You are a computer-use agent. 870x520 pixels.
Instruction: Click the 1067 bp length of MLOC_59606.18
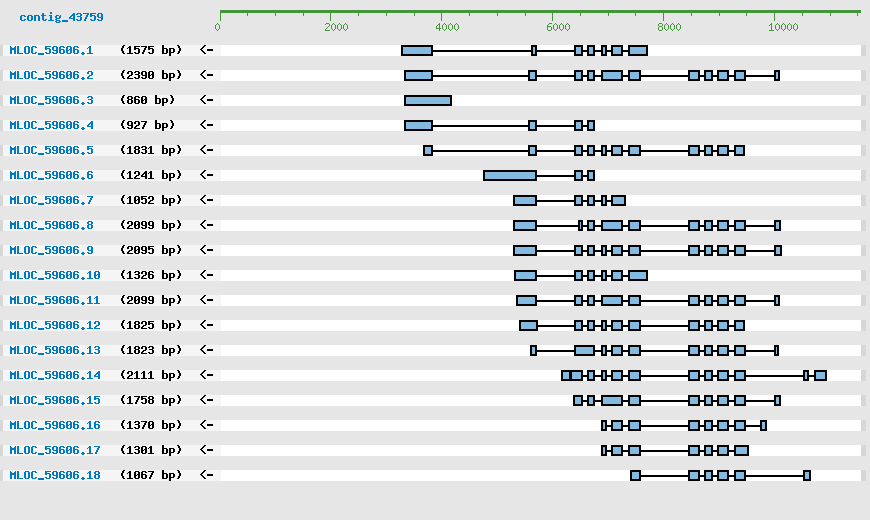coord(151,475)
